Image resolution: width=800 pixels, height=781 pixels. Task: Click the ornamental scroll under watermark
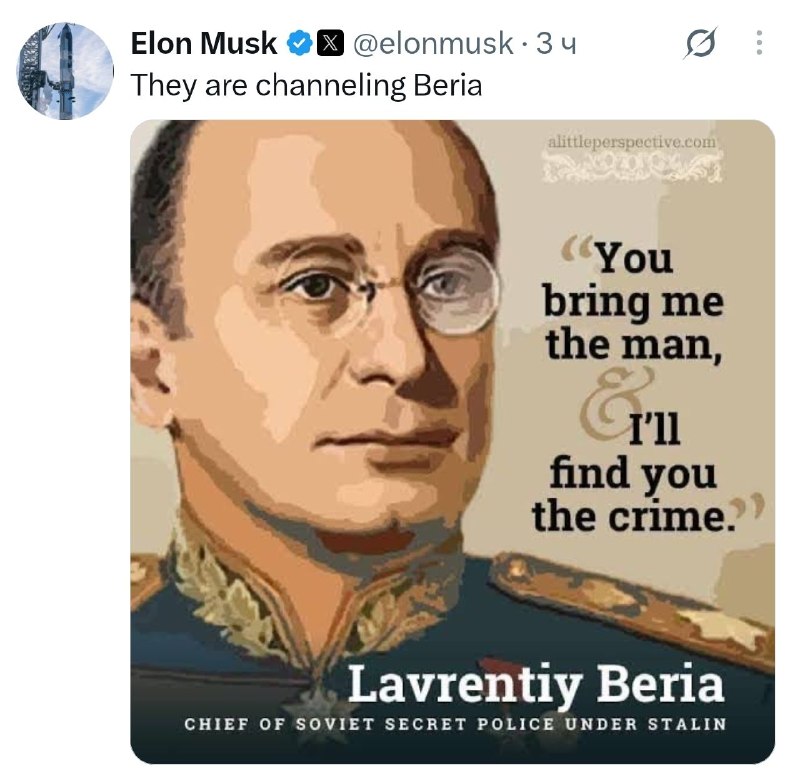coord(632,167)
